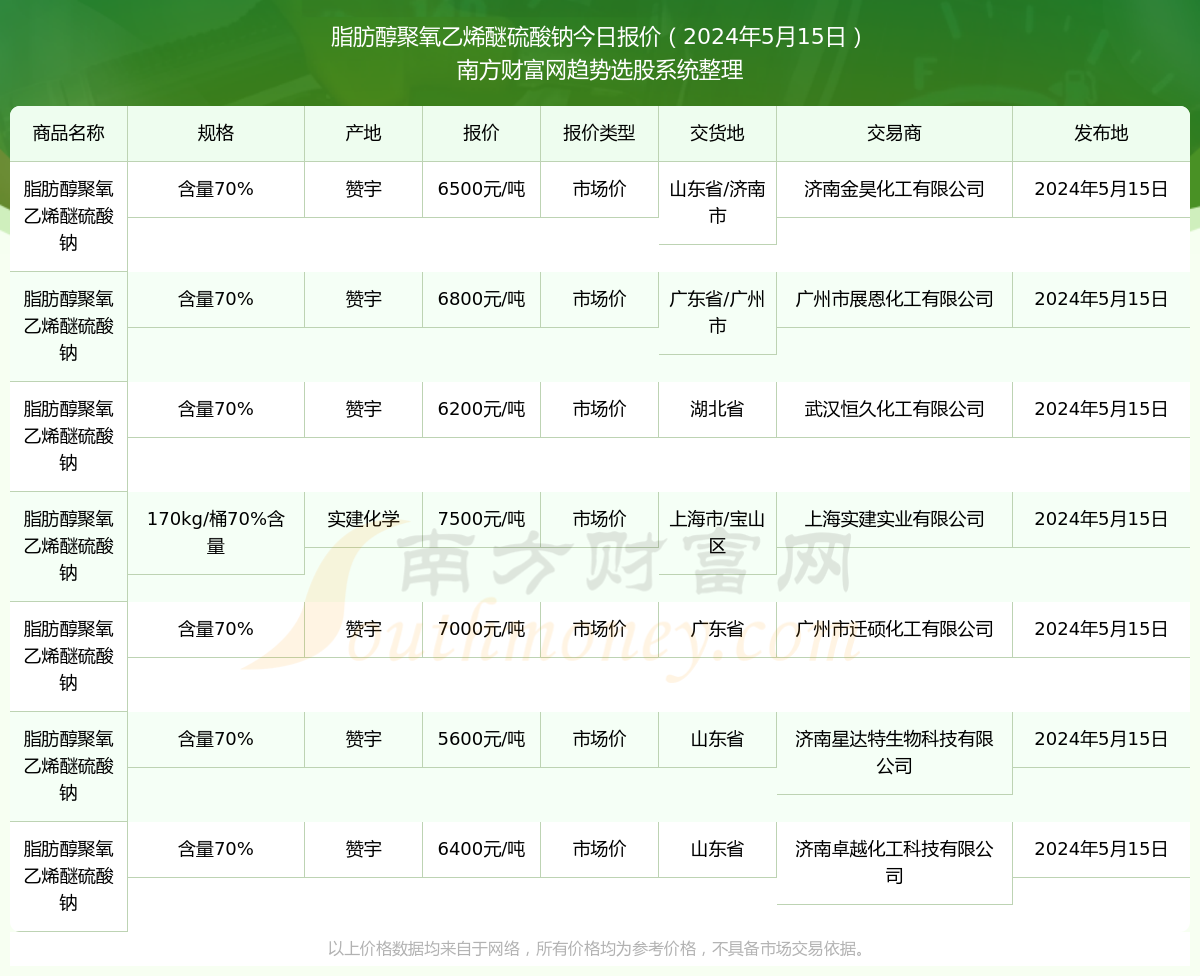Select trader 上海实建实业有限公司
The image size is (1200, 976).
click(x=895, y=519)
